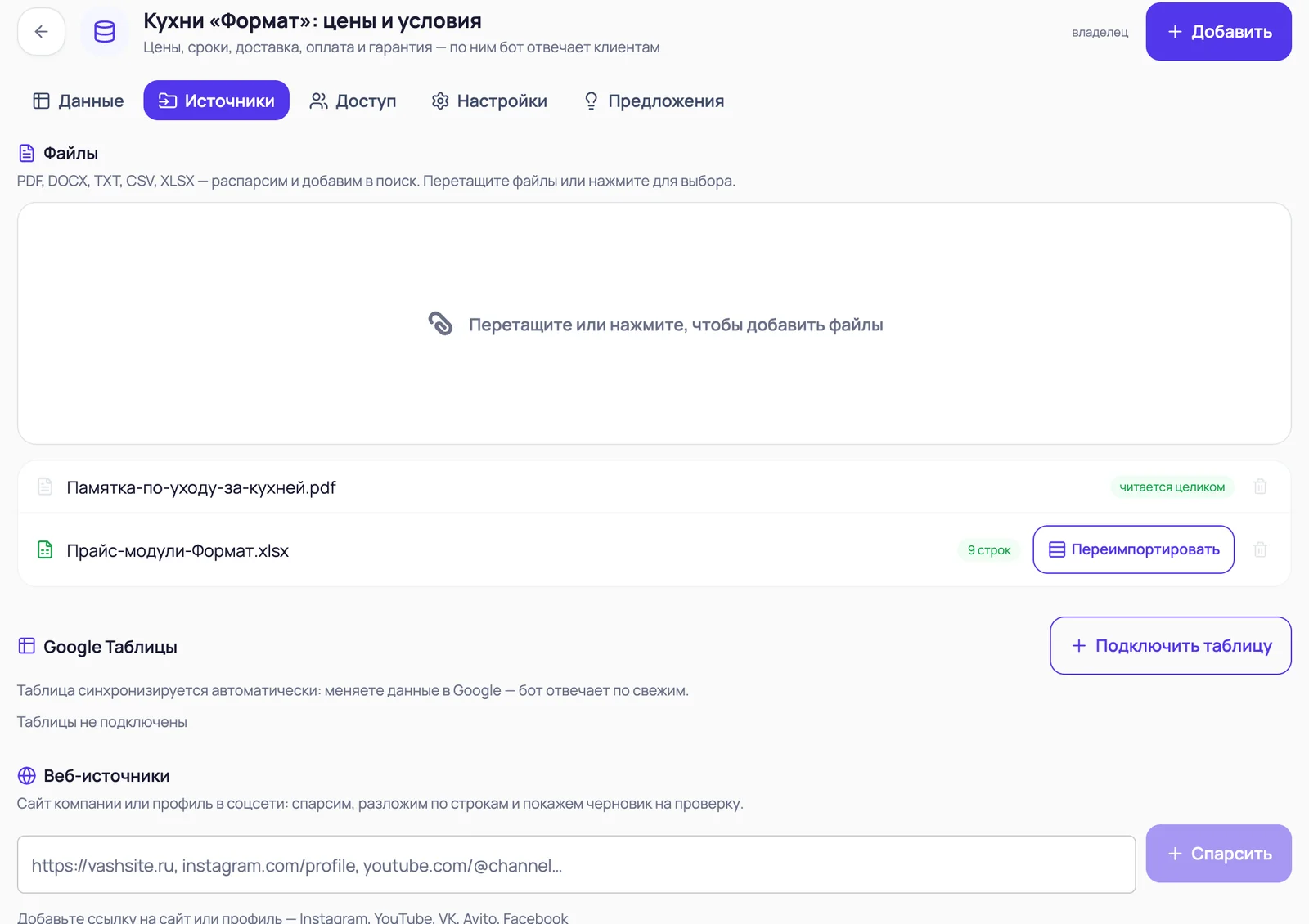Click 'Таблицы не подключены' text

(x=102, y=722)
